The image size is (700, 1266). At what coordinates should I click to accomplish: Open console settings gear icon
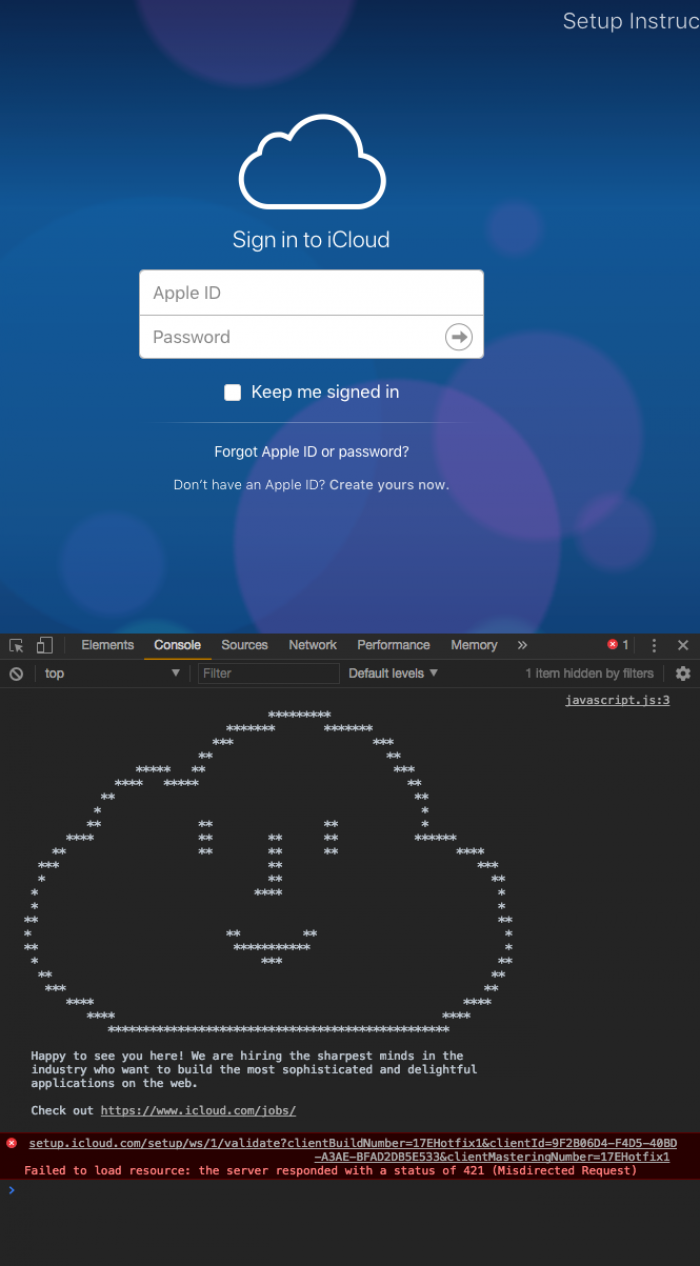[x=683, y=674]
